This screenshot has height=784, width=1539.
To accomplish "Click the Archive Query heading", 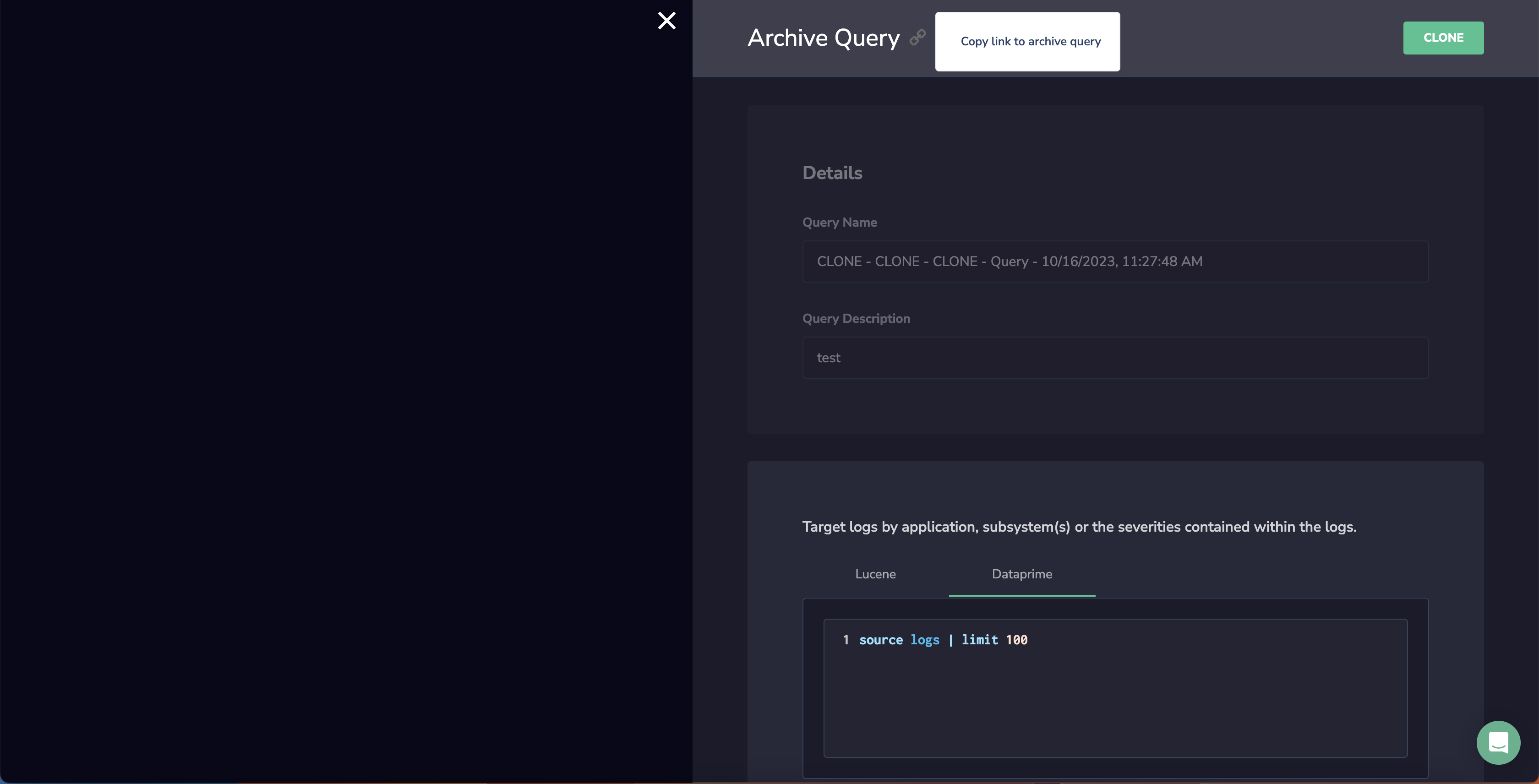I will tap(823, 38).
